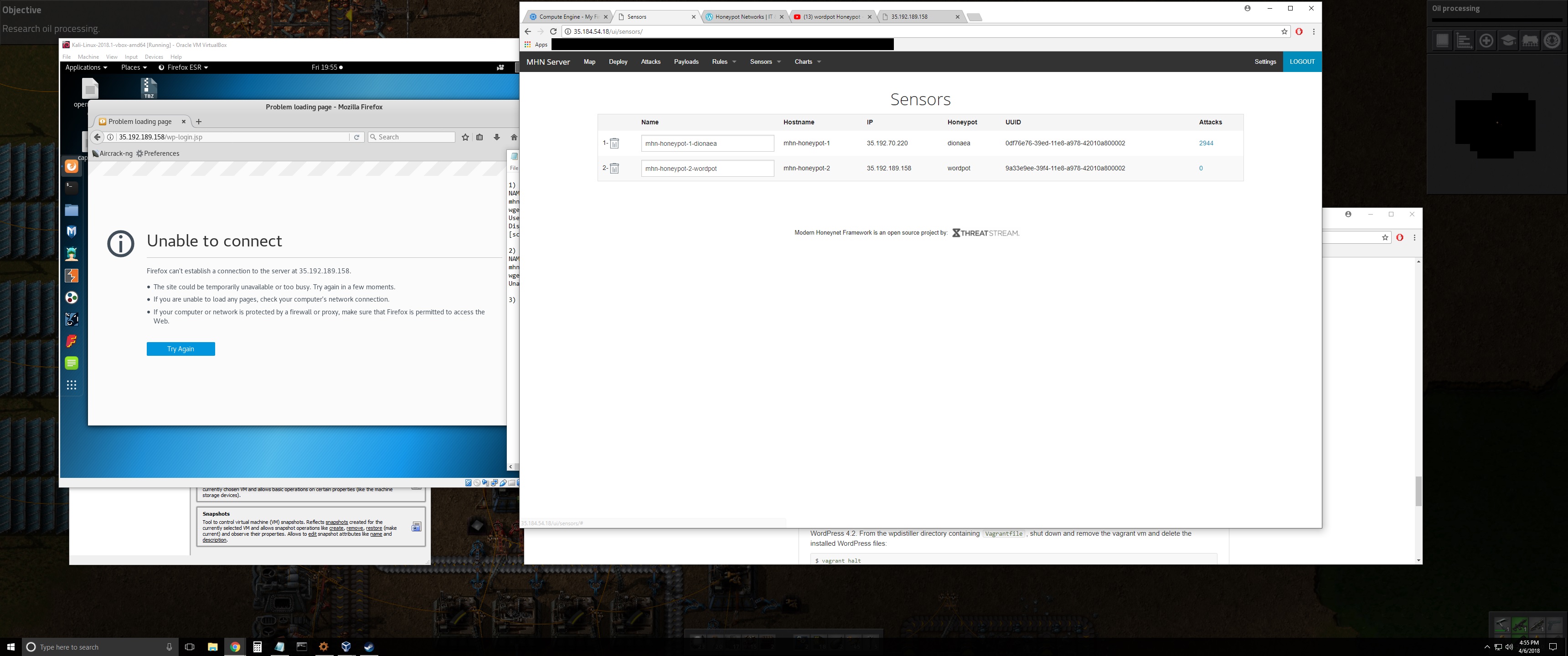Click trash icon for mhn-honeypot-2-wordpot sensor
1568x656 pixels.
[614, 169]
